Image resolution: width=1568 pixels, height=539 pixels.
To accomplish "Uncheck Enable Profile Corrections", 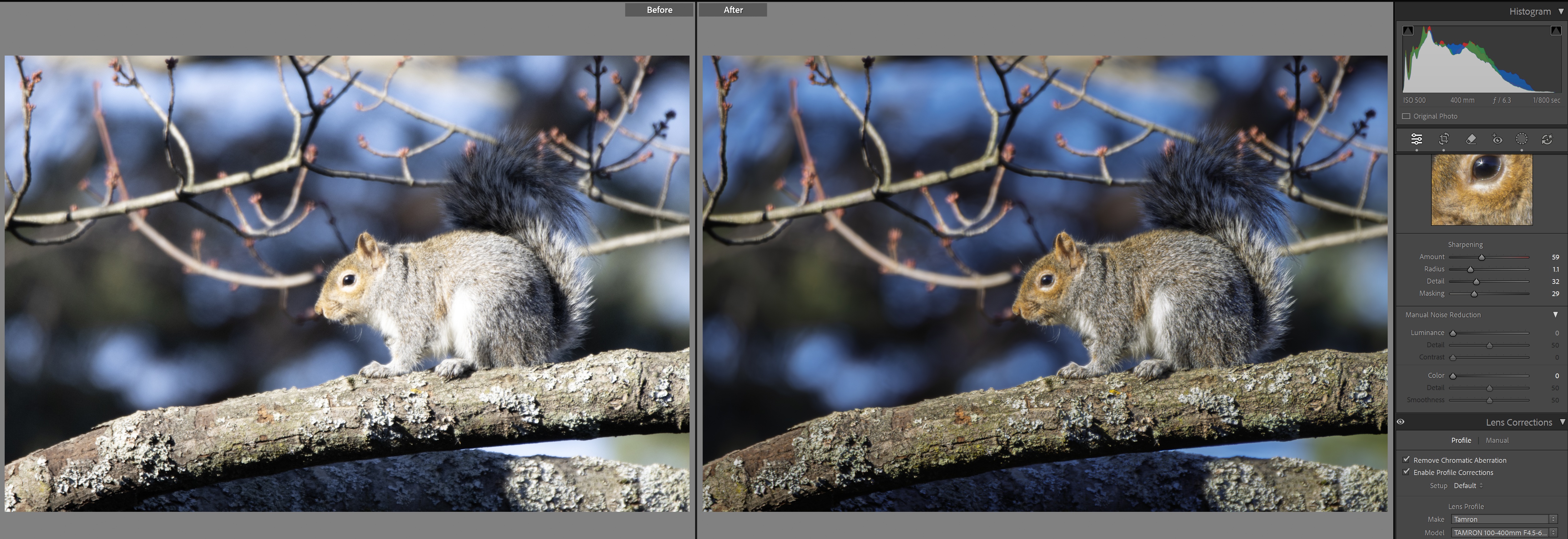I will pyautogui.click(x=1406, y=472).
